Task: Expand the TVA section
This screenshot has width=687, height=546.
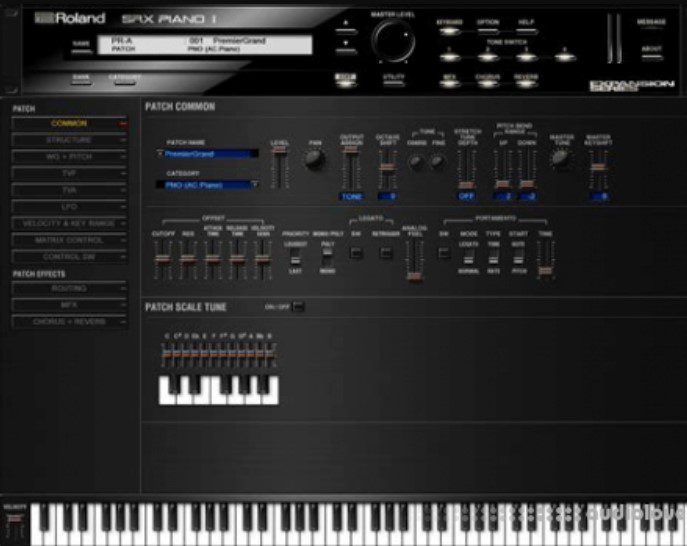Action: 69,190
